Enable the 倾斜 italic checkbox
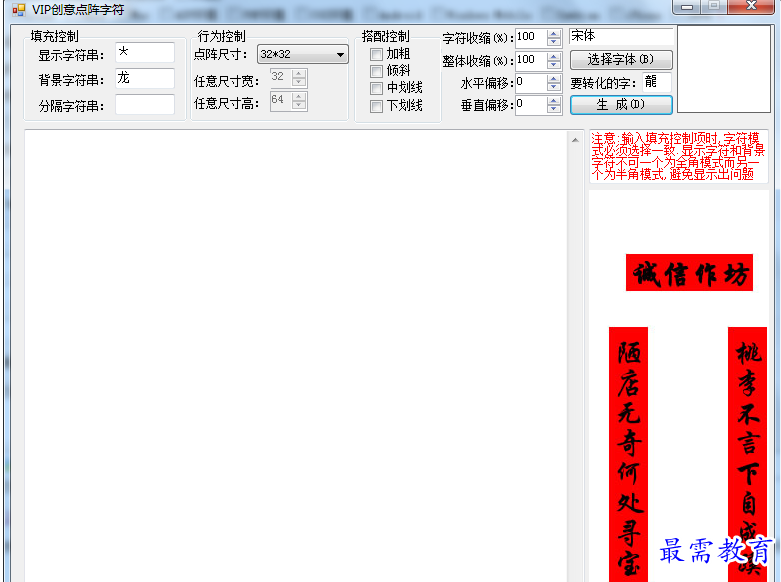The height and width of the screenshot is (582, 781). [377, 72]
